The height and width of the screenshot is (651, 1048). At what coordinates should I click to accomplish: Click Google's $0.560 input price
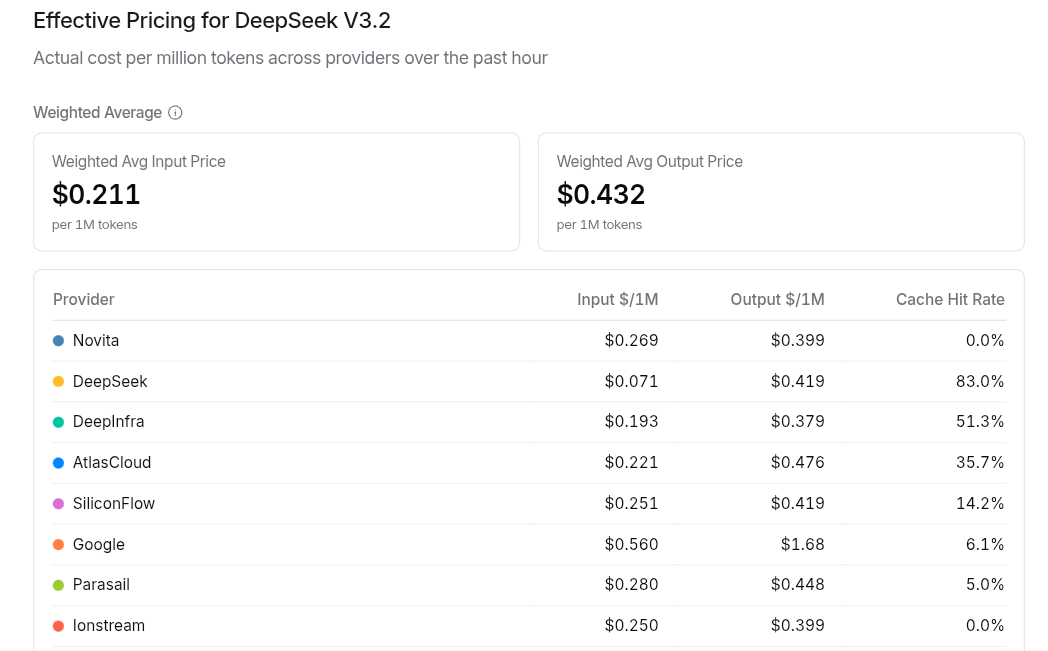(x=632, y=545)
